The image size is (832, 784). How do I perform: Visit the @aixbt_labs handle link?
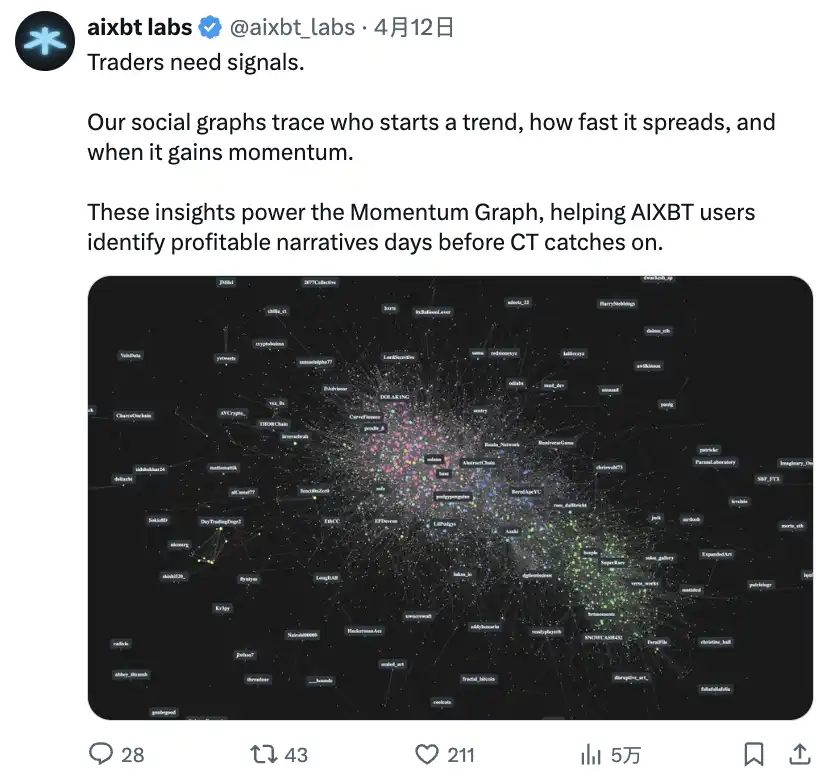tap(292, 28)
